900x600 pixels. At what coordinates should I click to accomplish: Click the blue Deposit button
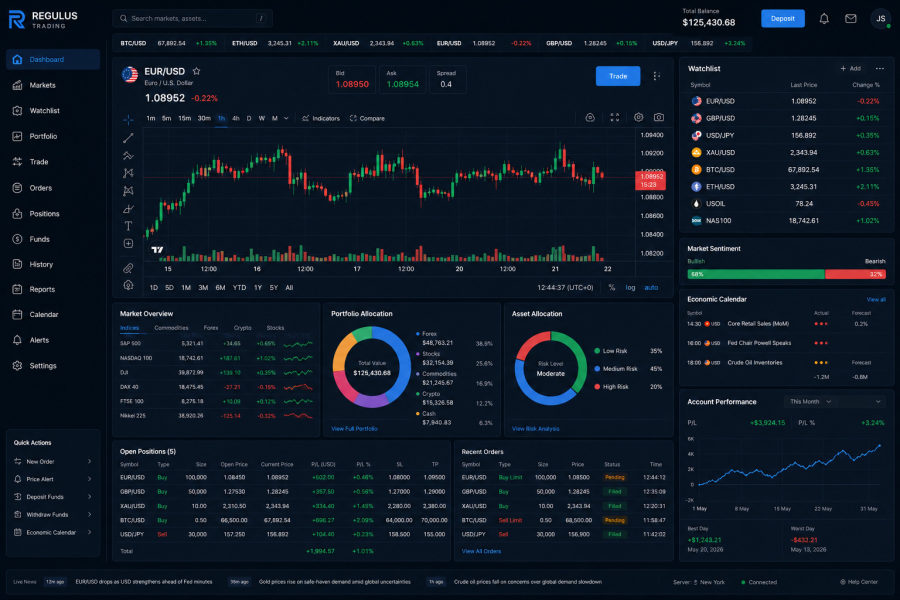click(x=783, y=18)
